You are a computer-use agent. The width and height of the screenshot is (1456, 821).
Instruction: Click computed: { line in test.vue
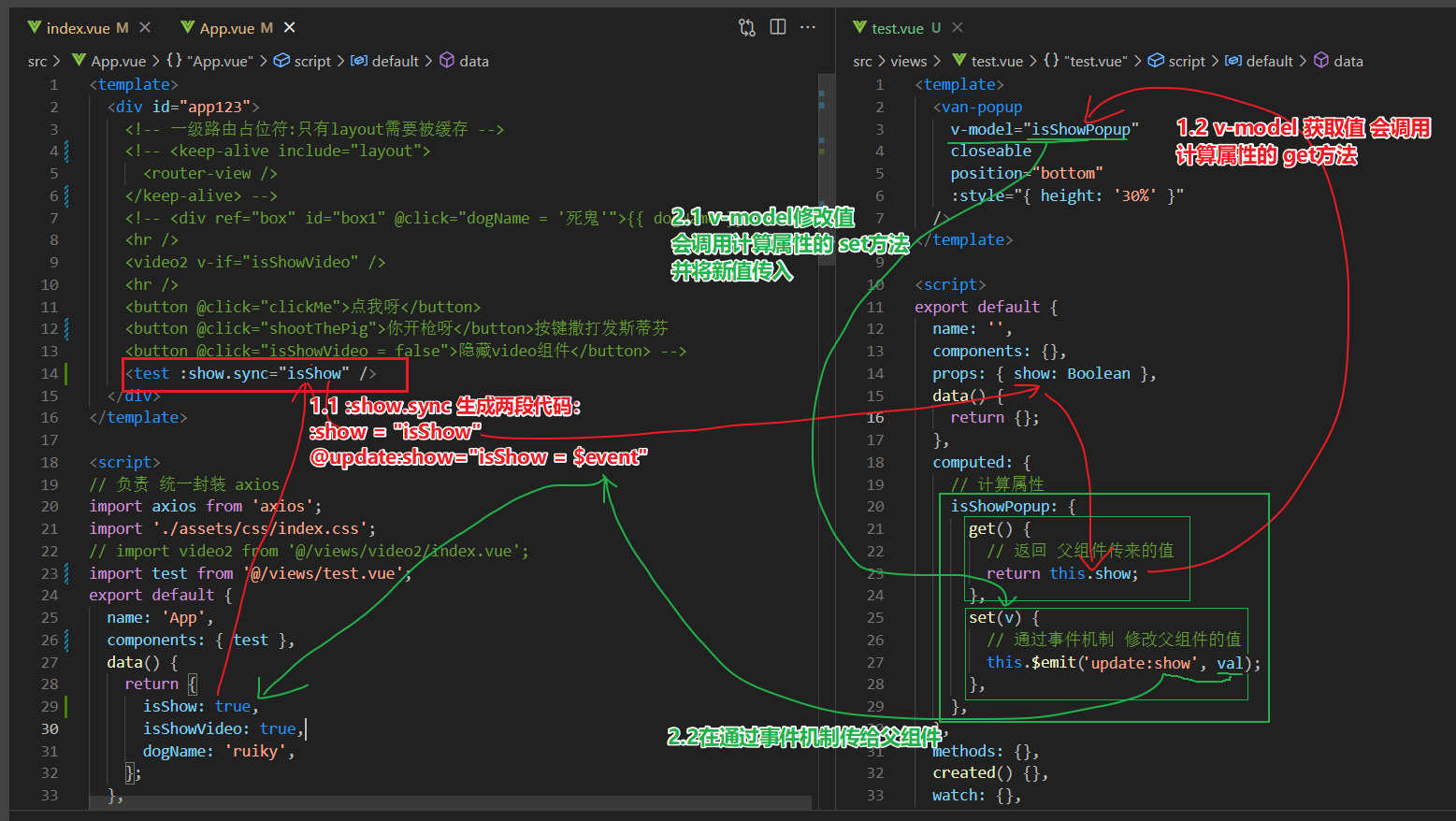coord(982,462)
